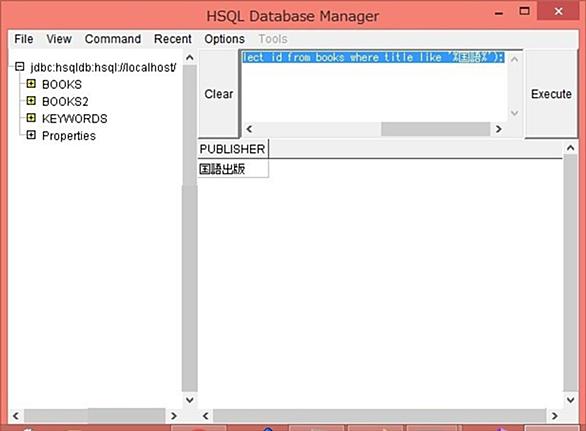Click the SQL area horizontal scrollbar thumb
The image size is (586, 431).
click(x=436, y=129)
